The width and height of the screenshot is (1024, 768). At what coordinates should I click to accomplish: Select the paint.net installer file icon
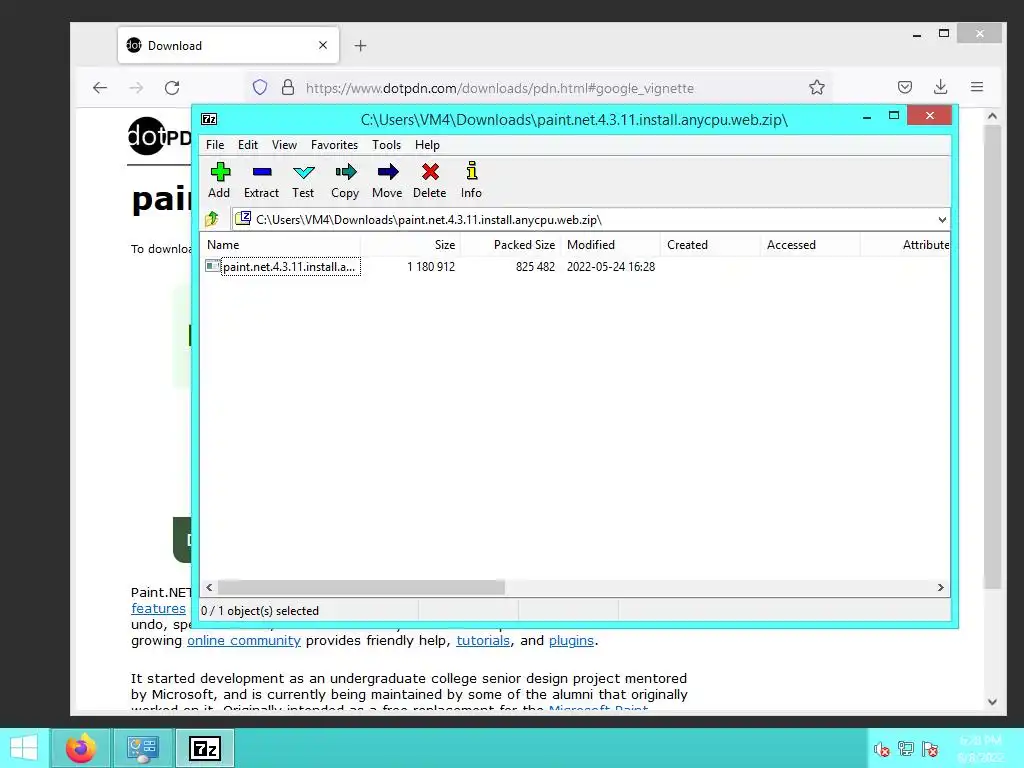[x=212, y=266]
